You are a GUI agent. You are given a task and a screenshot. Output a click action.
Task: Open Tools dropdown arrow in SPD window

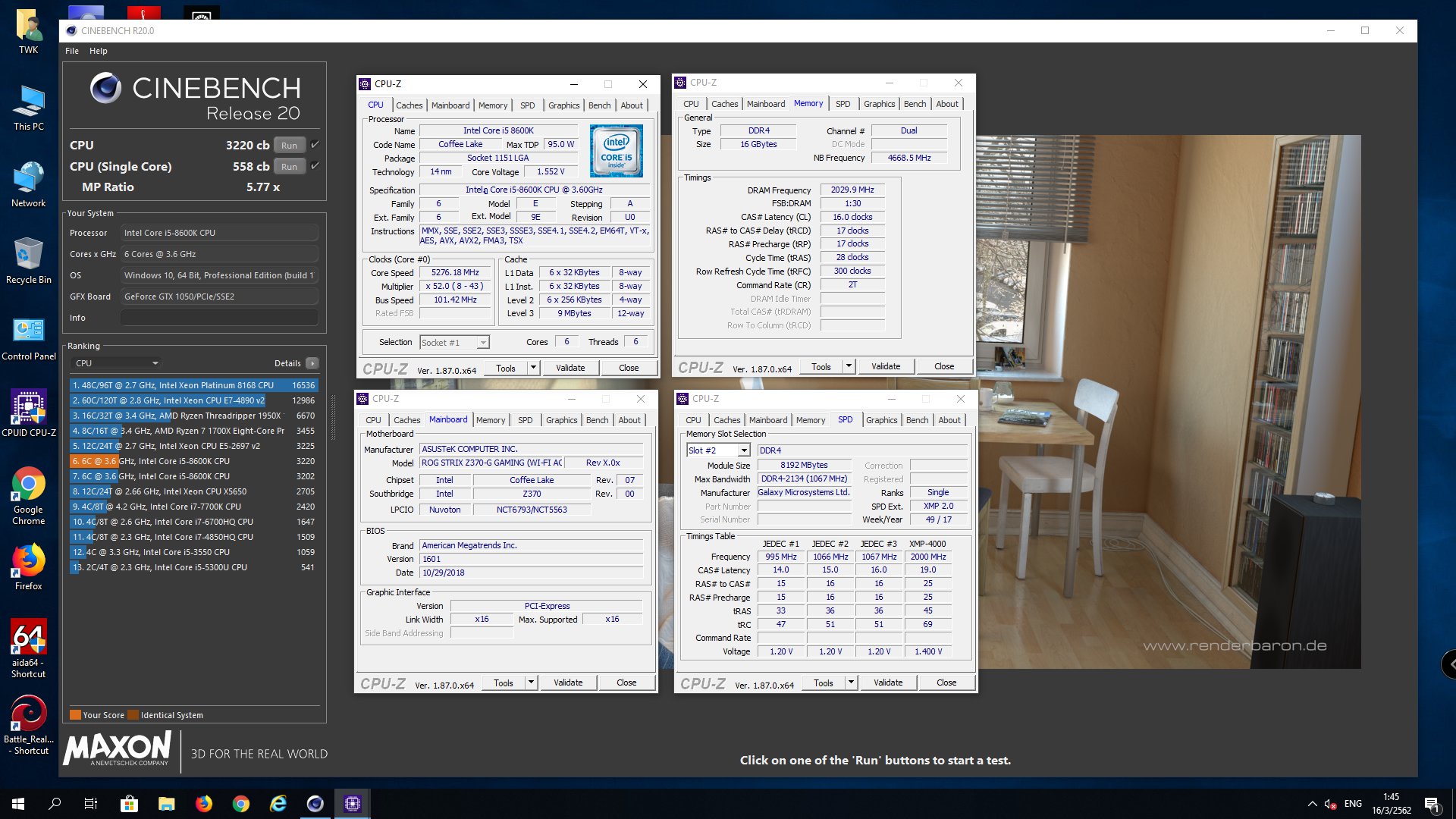click(x=851, y=682)
